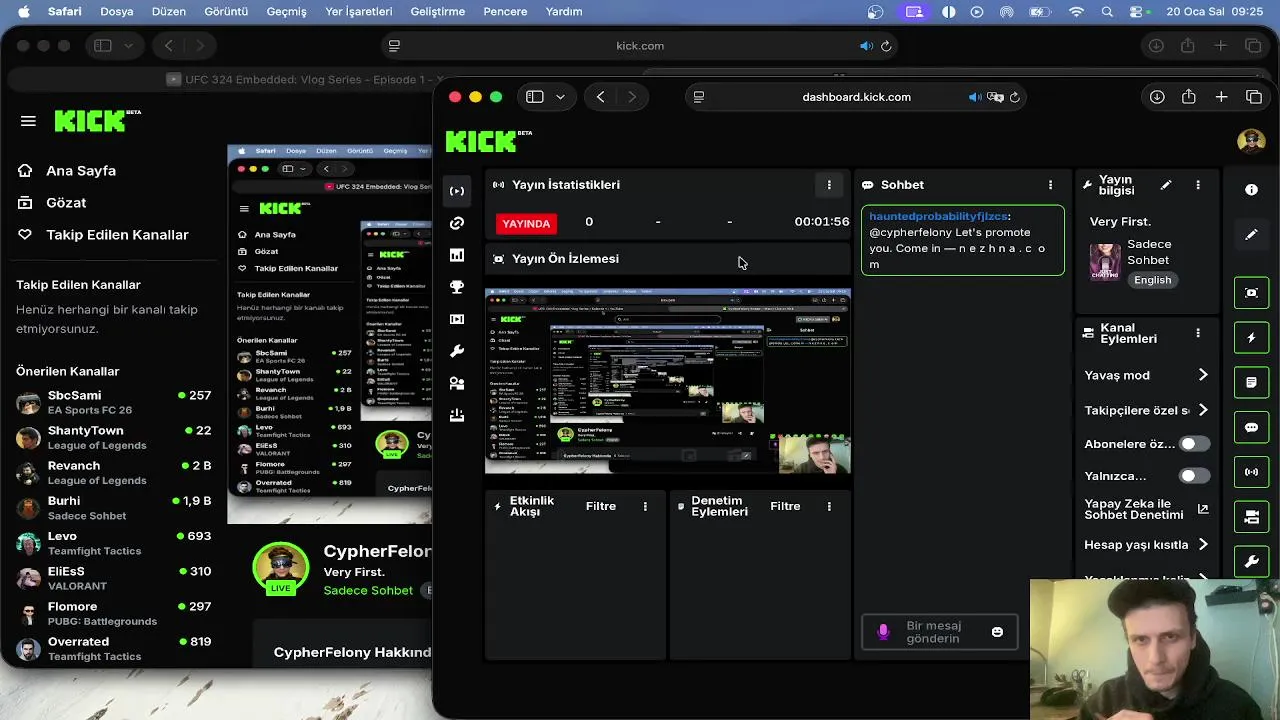
Task: Open ShantyTown recommended channel
Action: (114, 438)
